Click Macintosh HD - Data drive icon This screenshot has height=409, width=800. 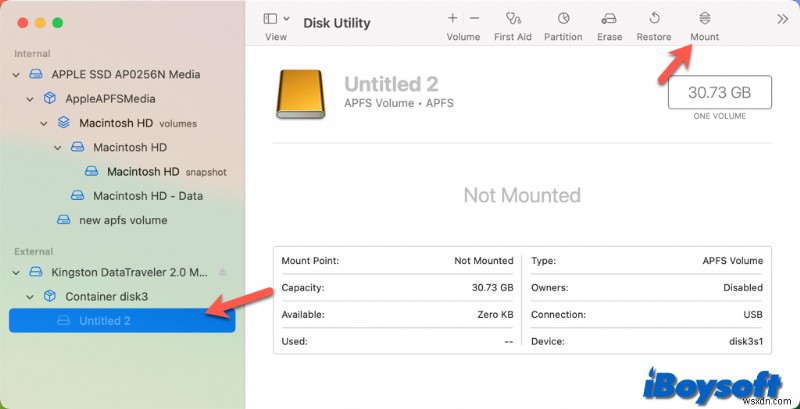pos(77,196)
